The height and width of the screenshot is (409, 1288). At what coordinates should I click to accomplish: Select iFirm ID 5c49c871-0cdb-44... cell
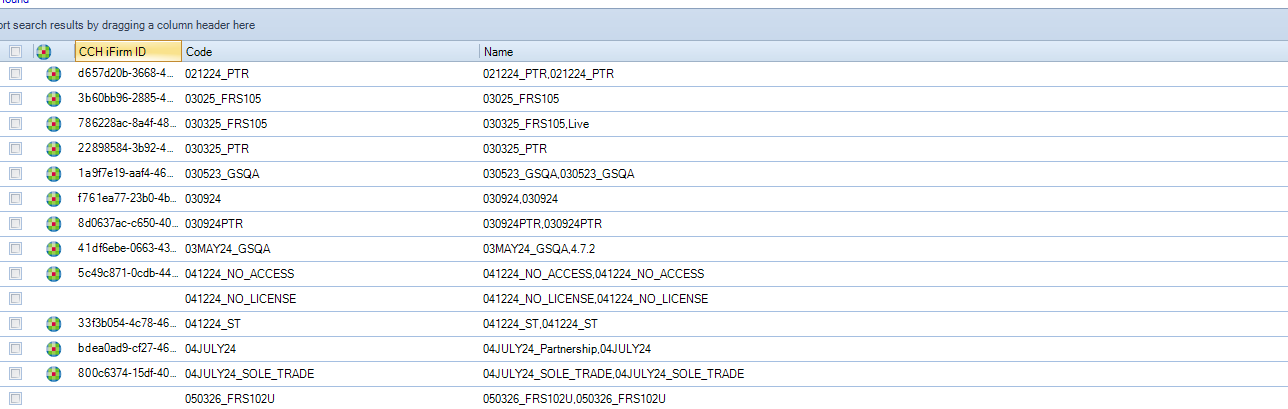(x=128, y=274)
